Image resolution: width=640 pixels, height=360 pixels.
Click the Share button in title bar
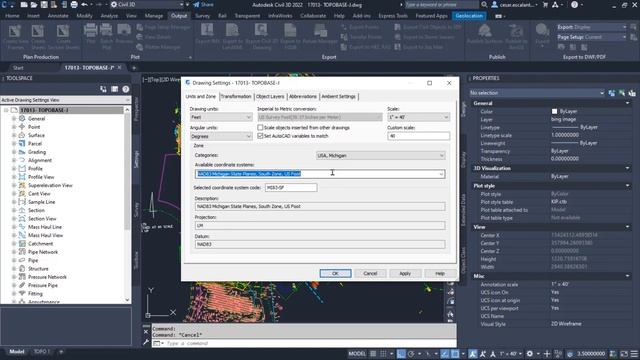point(204,4)
